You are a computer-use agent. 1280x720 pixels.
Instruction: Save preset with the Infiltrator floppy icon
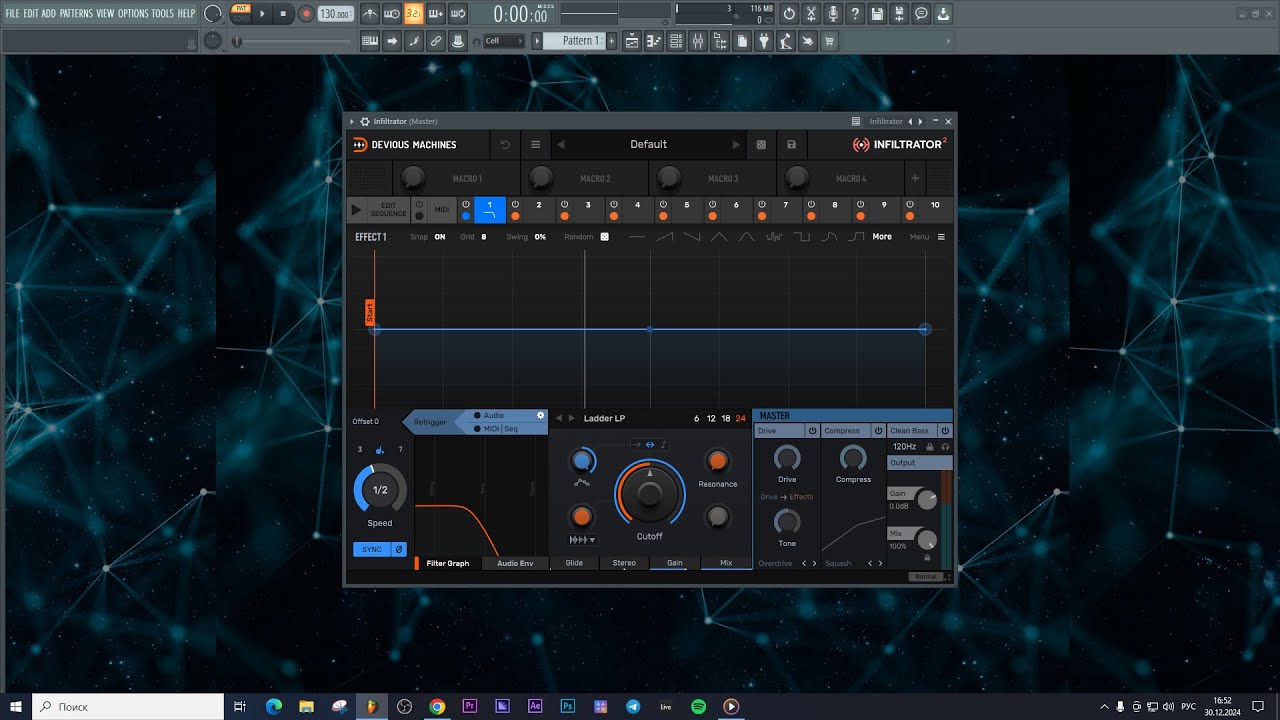click(791, 144)
